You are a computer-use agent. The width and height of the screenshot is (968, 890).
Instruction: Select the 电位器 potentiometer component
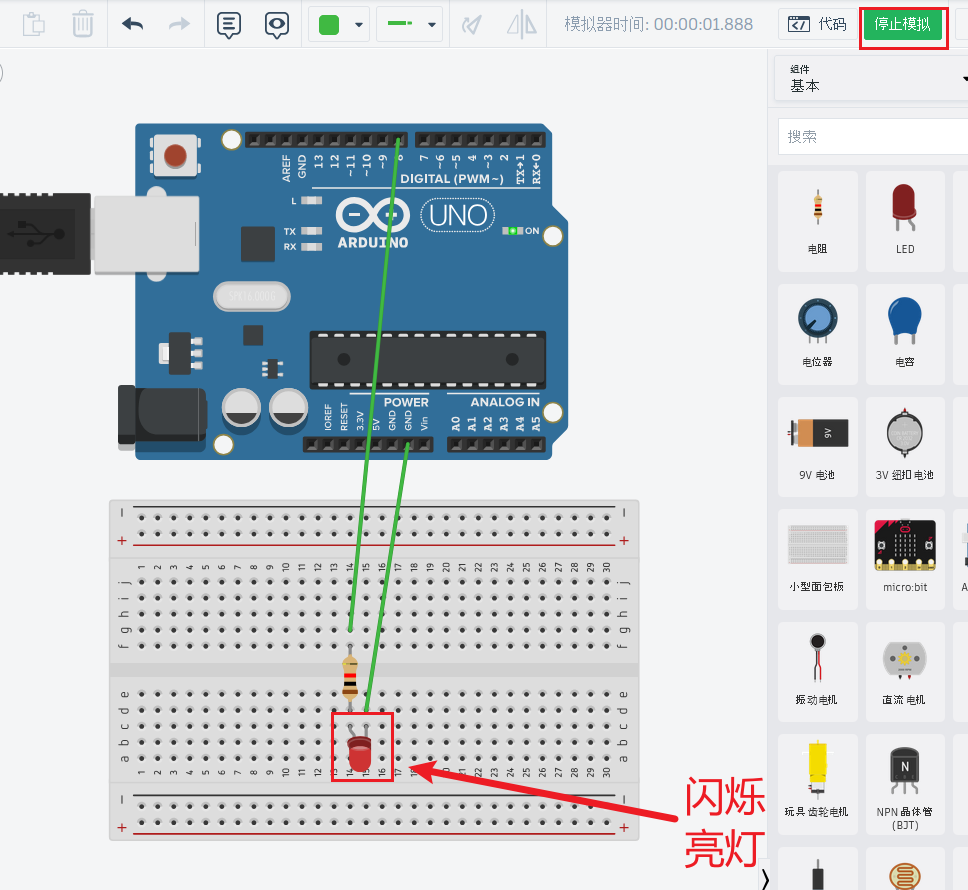click(817, 335)
